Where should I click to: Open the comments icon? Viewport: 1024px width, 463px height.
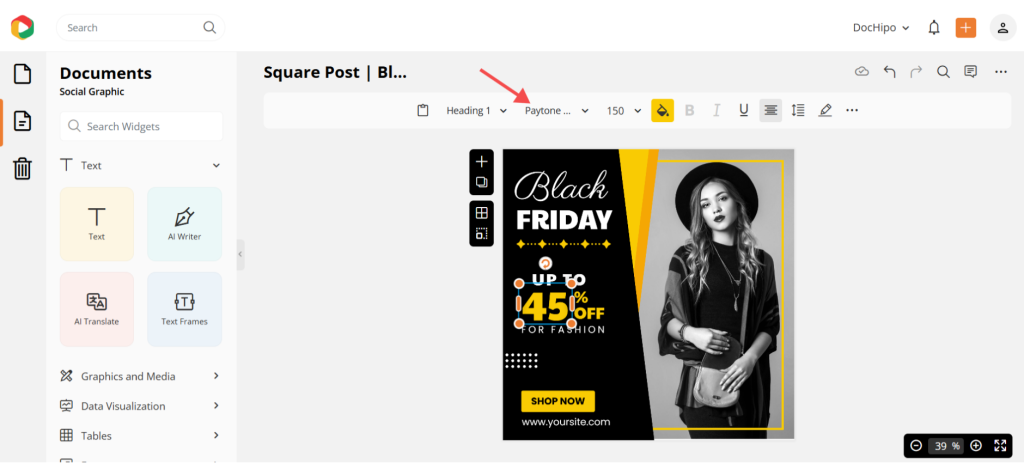(x=970, y=72)
